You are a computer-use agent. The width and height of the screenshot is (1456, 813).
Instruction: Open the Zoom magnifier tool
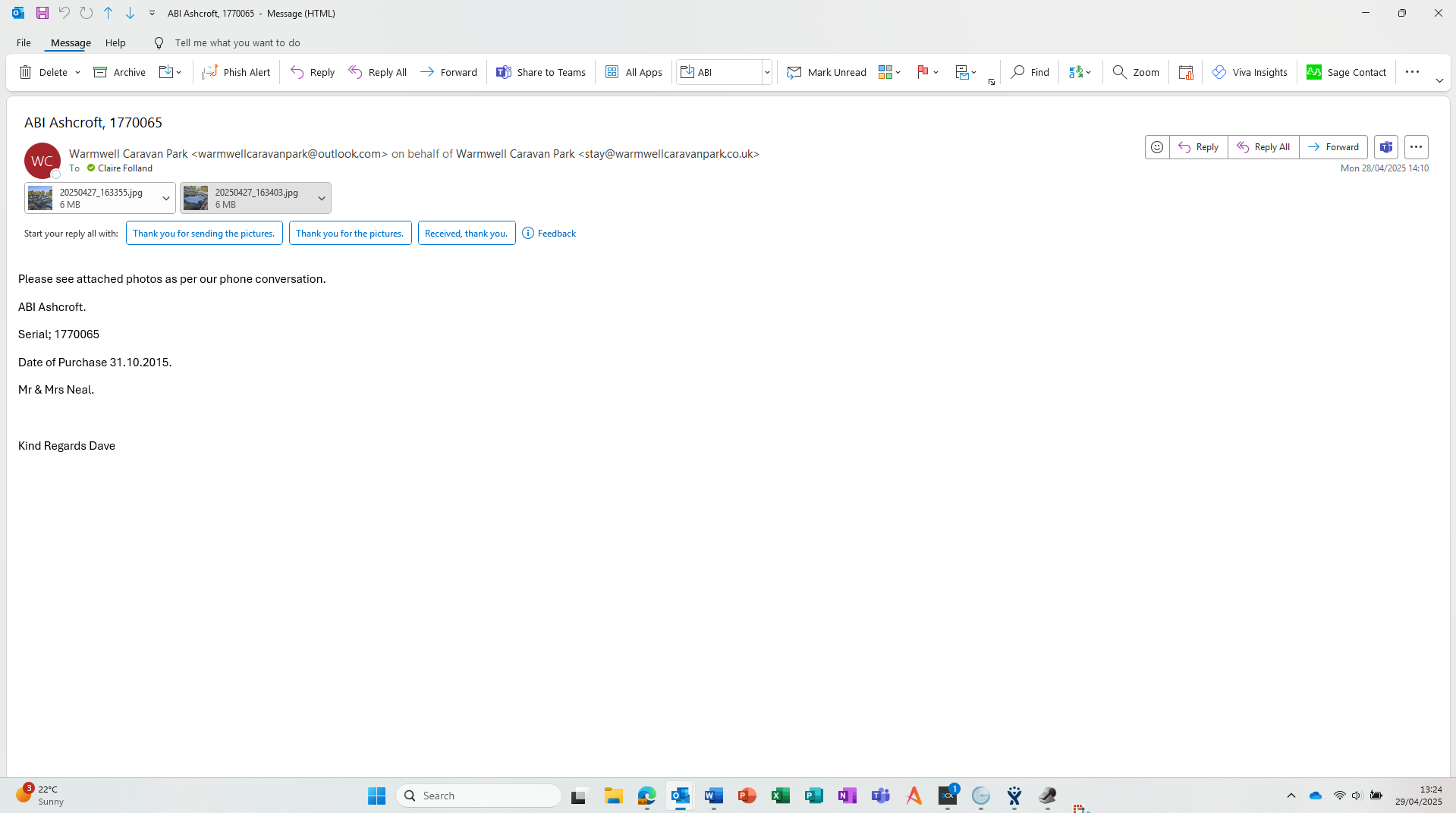1135,72
